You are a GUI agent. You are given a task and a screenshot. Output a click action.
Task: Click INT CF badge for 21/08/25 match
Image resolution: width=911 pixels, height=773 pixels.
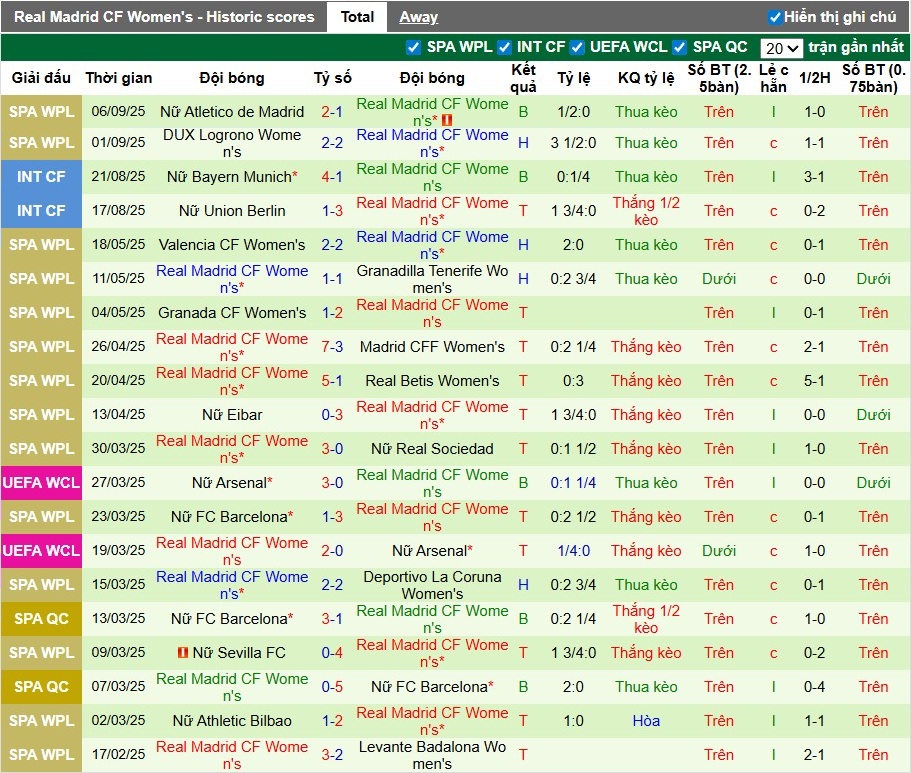41,177
